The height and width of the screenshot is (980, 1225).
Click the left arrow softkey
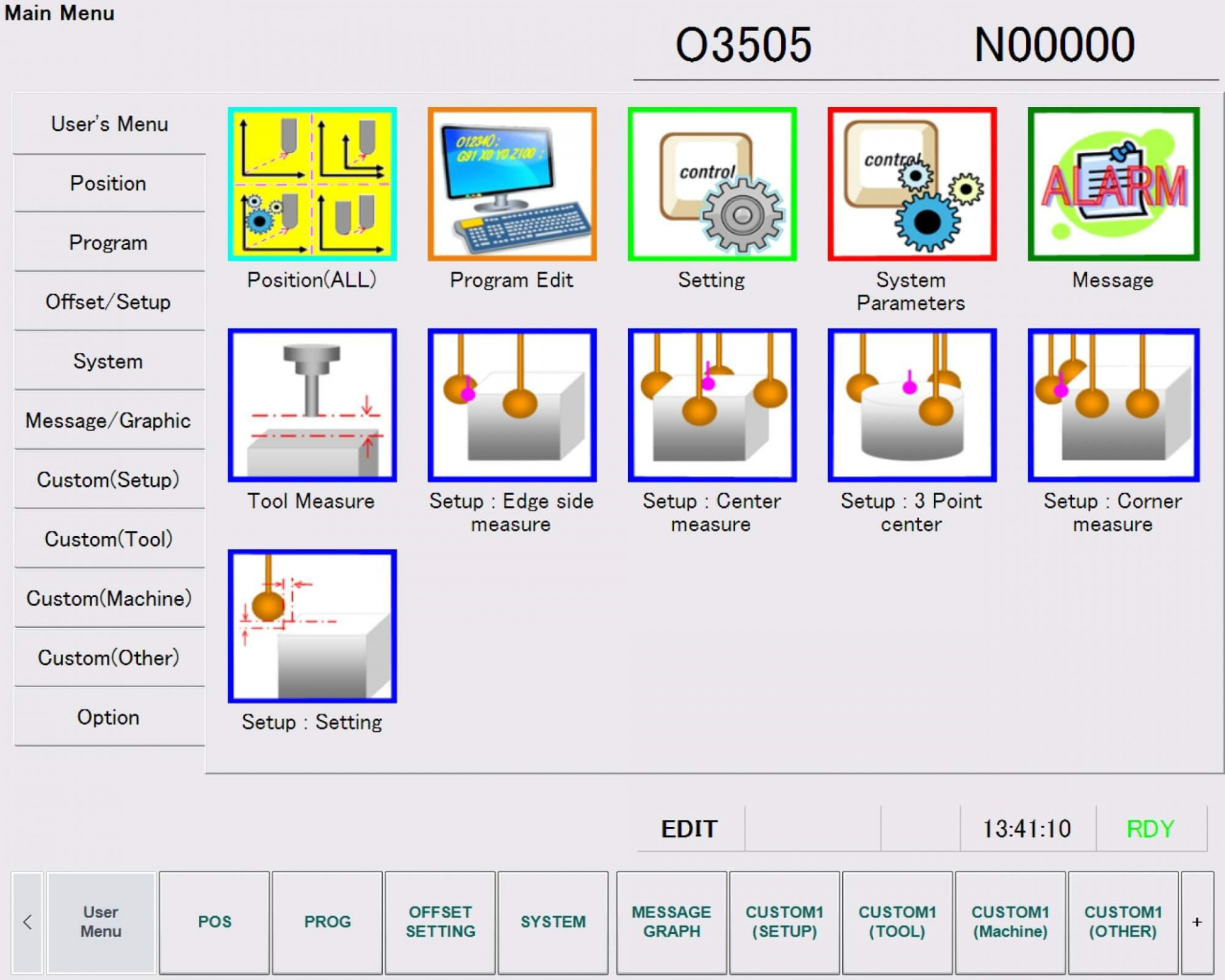[27, 921]
